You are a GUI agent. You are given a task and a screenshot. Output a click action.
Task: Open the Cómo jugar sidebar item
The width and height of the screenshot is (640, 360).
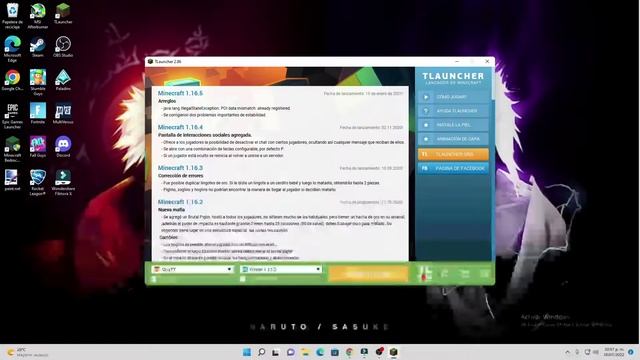tap(453, 97)
